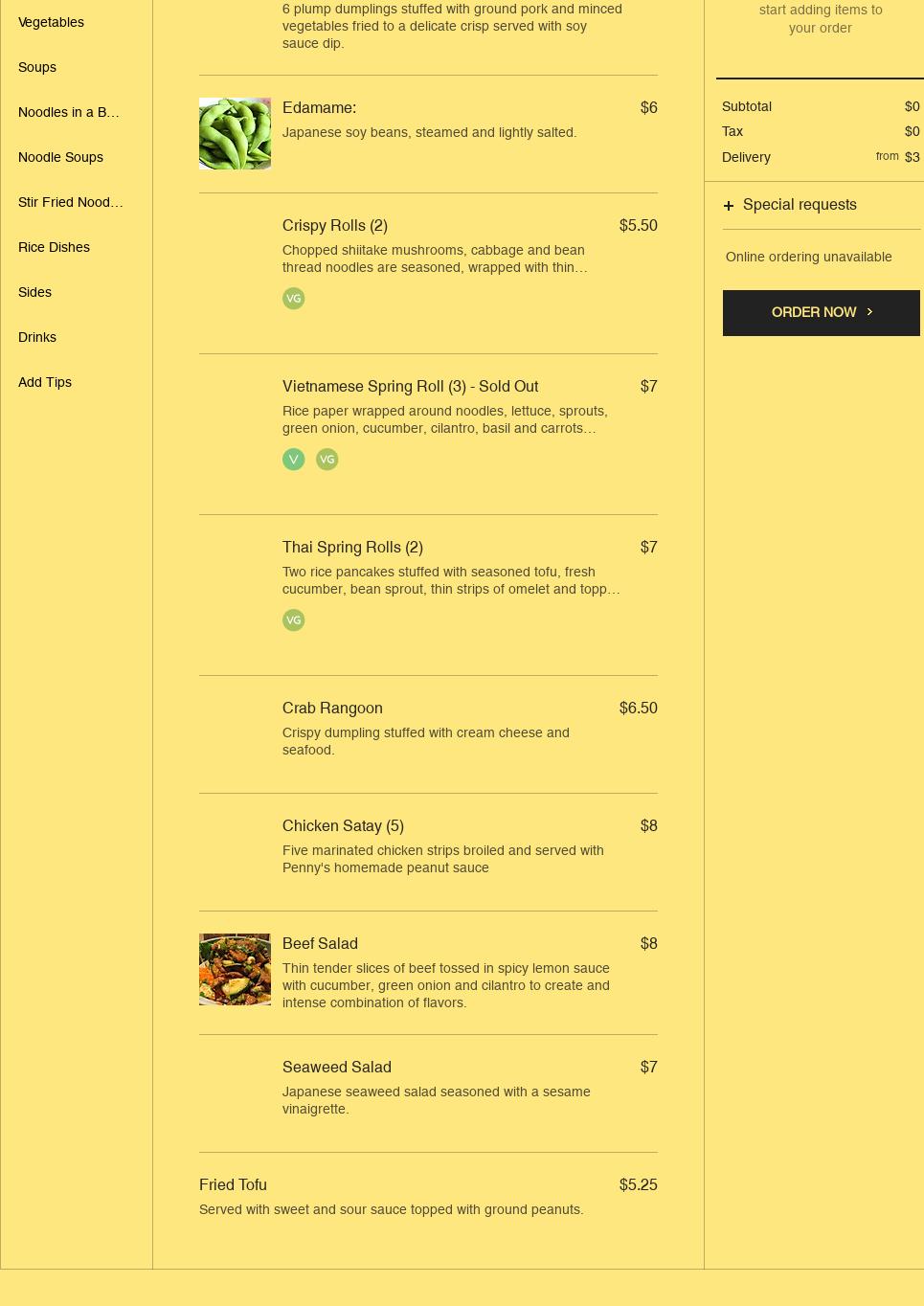Expand the Special requests section

point(800,205)
